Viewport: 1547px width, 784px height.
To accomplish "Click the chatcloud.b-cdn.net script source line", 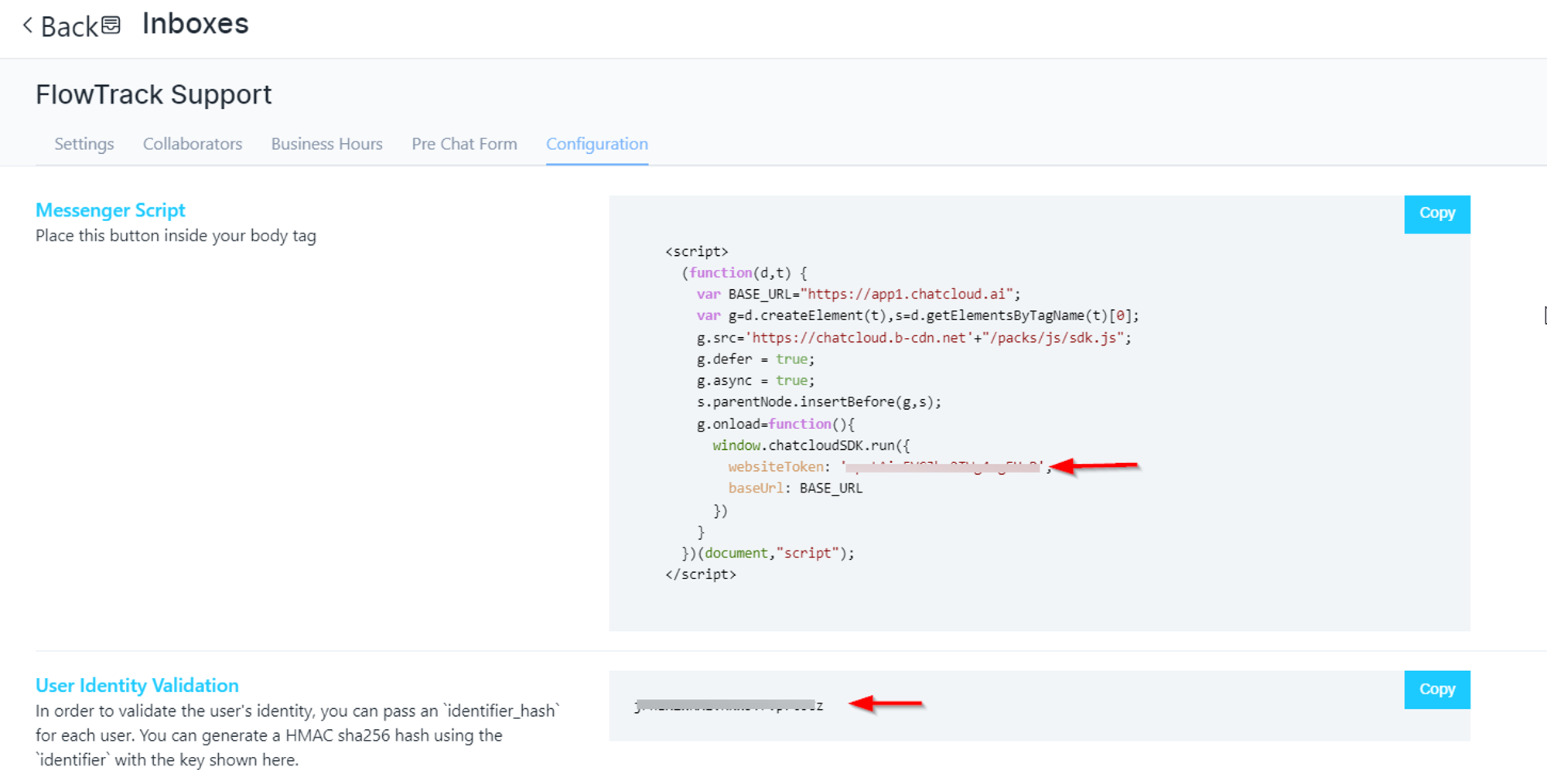I will point(913,338).
